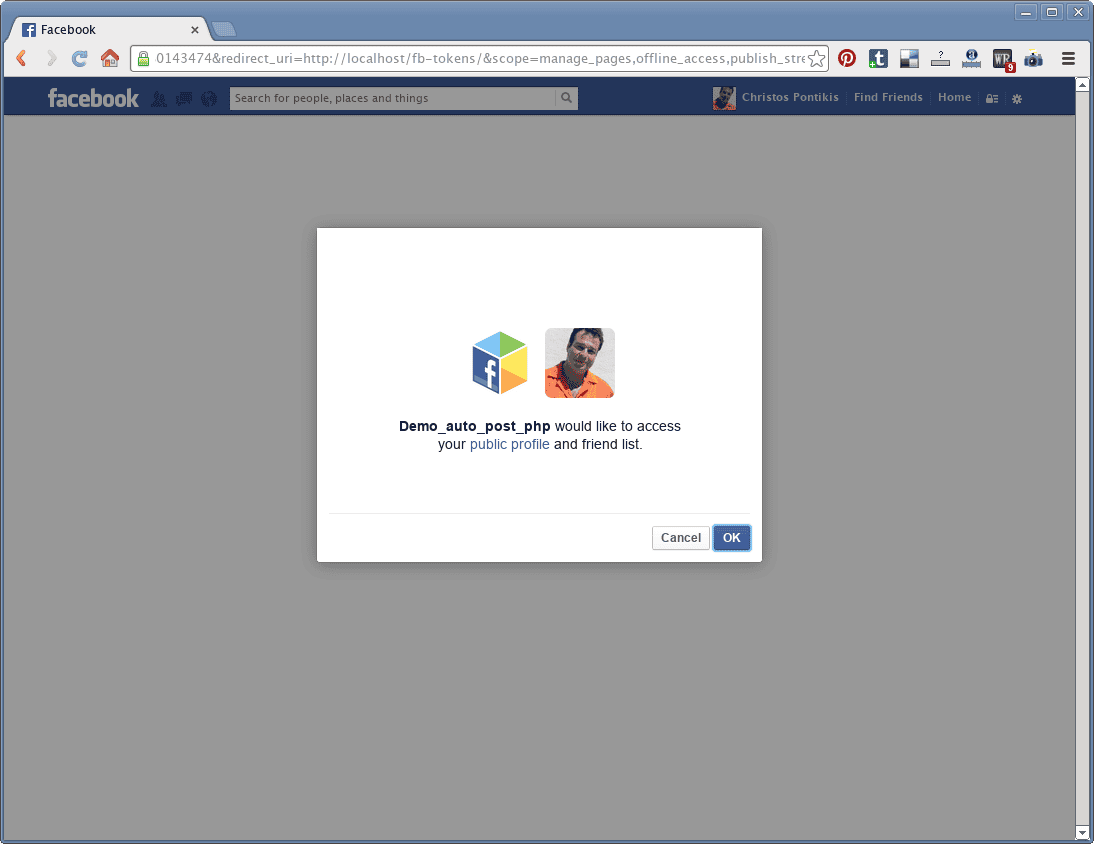The image size is (1094, 844).
Task: Click scrollbar up arrow
Action: coord(1082,85)
